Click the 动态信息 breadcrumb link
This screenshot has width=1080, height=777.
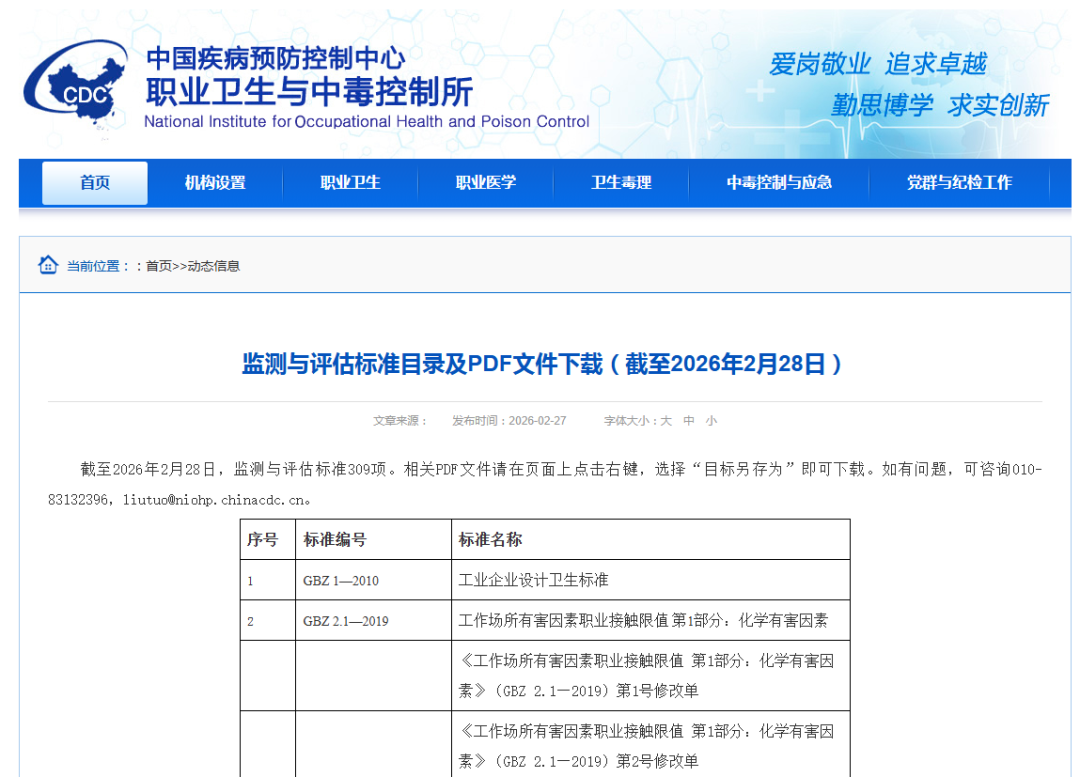pyautogui.click(x=214, y=266)
